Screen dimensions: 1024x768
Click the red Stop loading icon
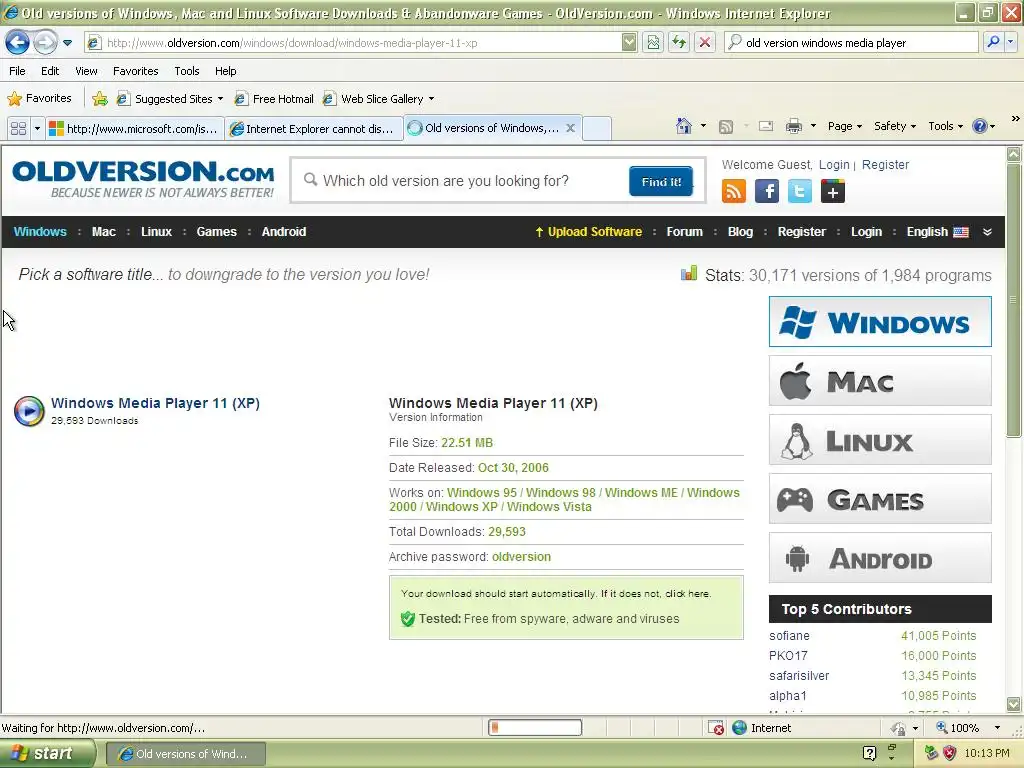click(705, 43)
